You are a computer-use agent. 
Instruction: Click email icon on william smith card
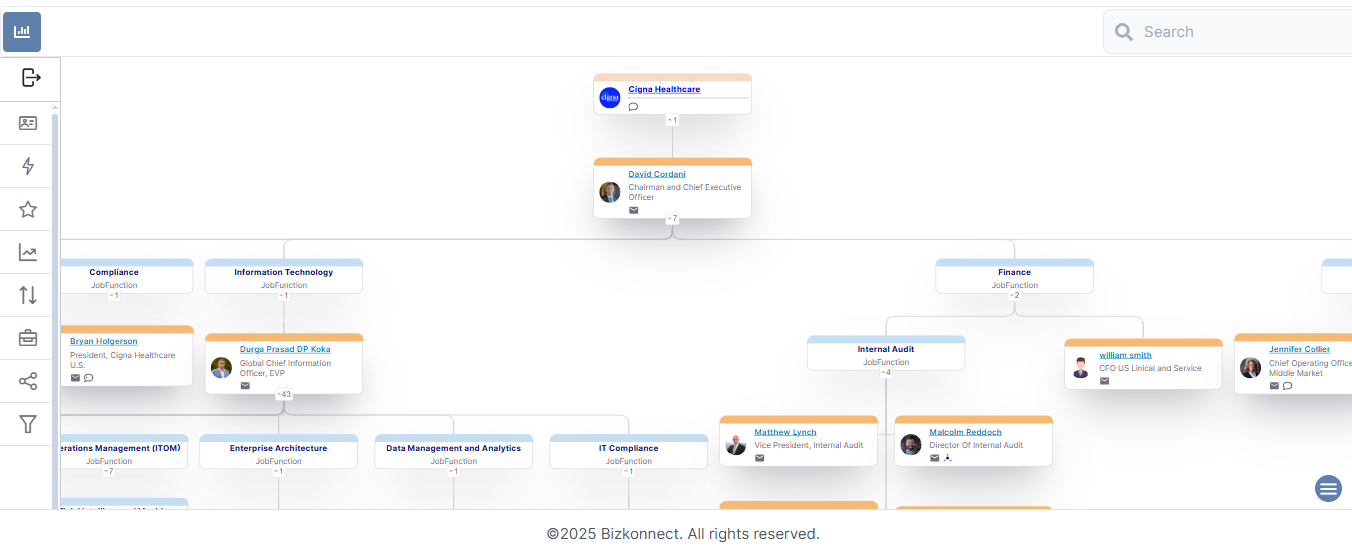coord(1105,380)
